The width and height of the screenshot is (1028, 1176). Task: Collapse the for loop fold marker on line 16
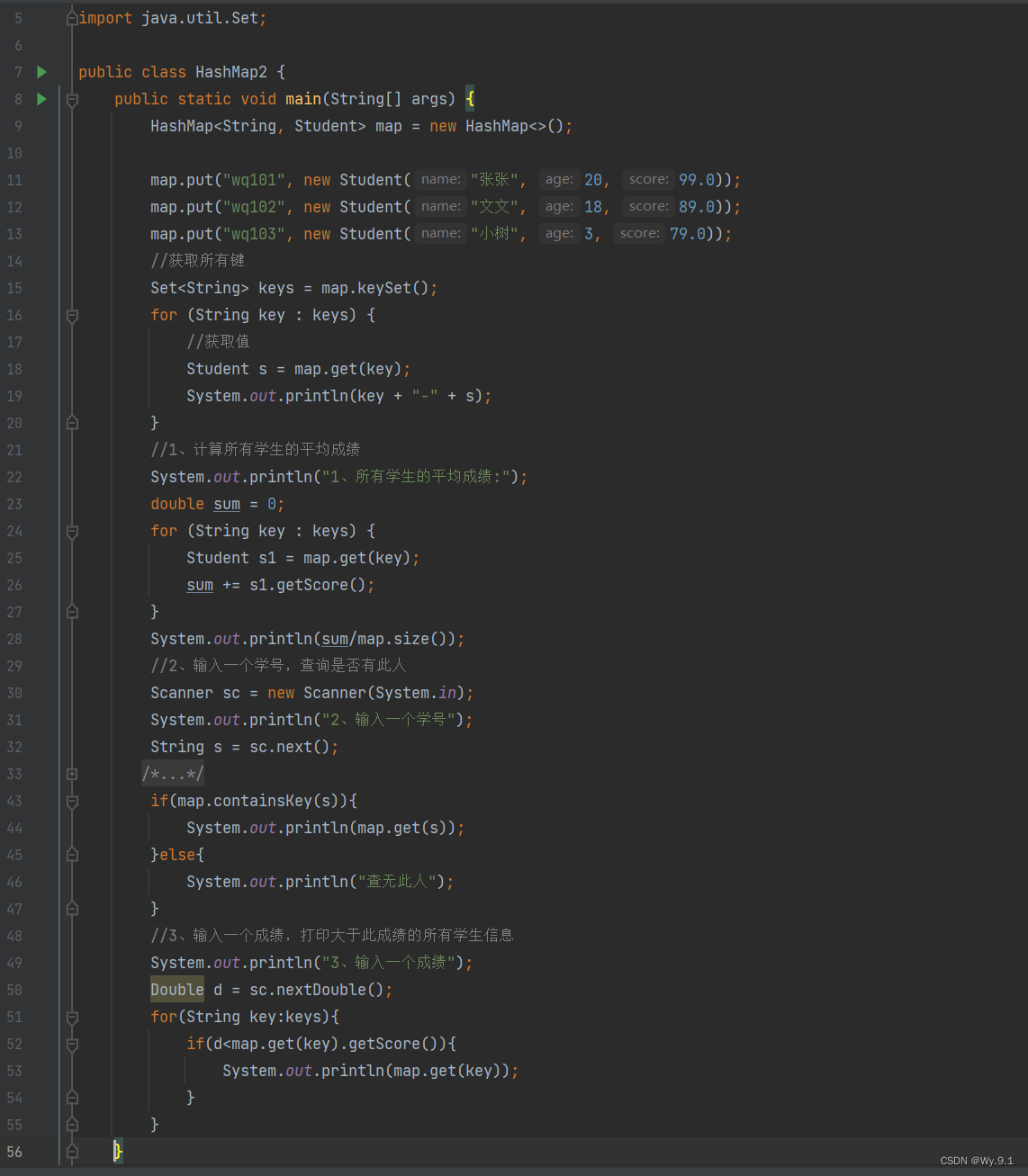click(x=72, y=315)
